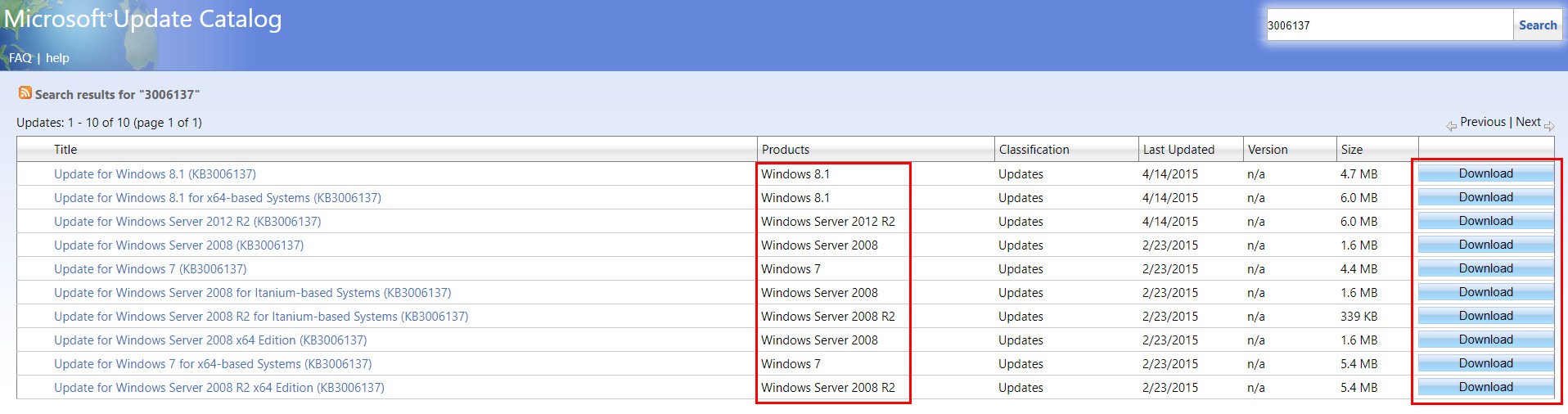Screen dimensions: 1568x414
Task: Download the 339 KB Itanium R2 update
Action: 1485,316
